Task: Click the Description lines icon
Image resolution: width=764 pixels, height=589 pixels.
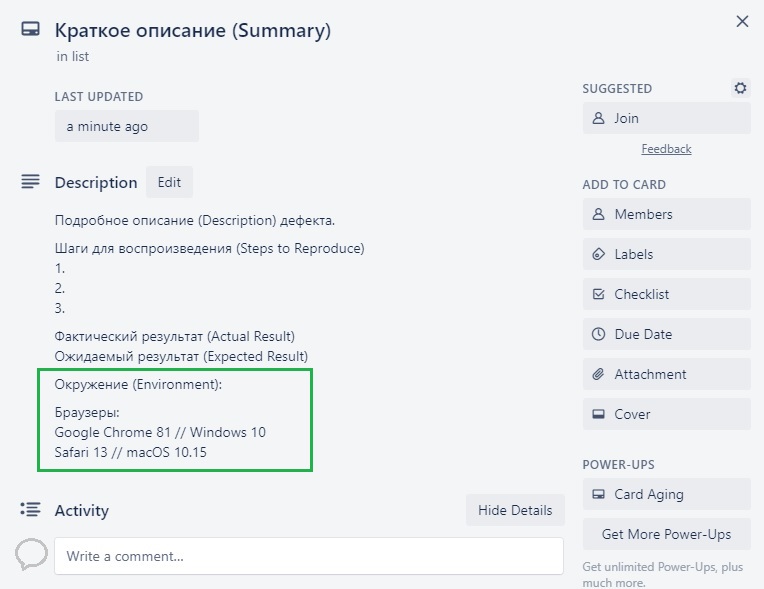Action: coord(31,182)
